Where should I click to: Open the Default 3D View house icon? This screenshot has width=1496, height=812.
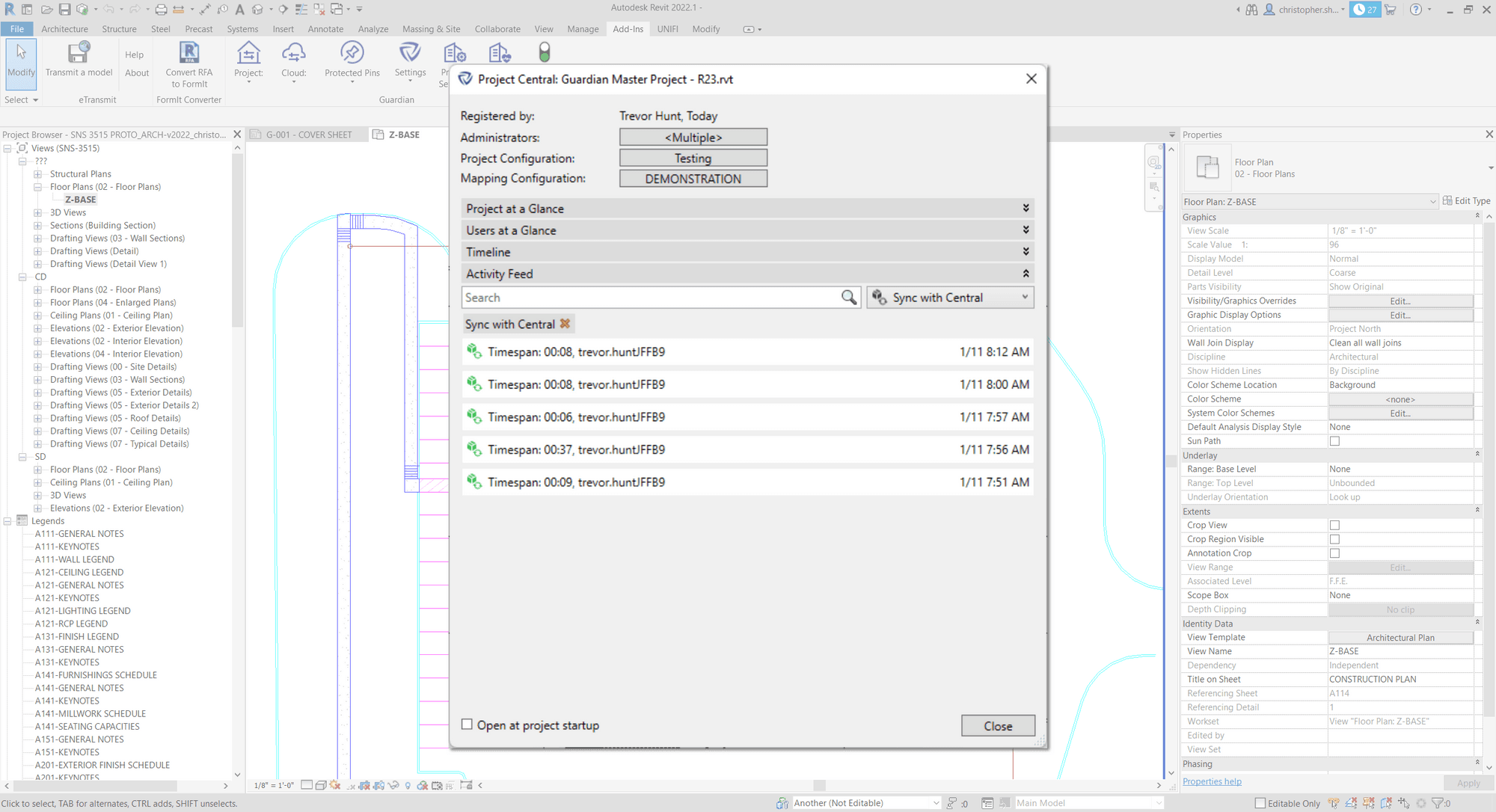[x=257, y=8]
